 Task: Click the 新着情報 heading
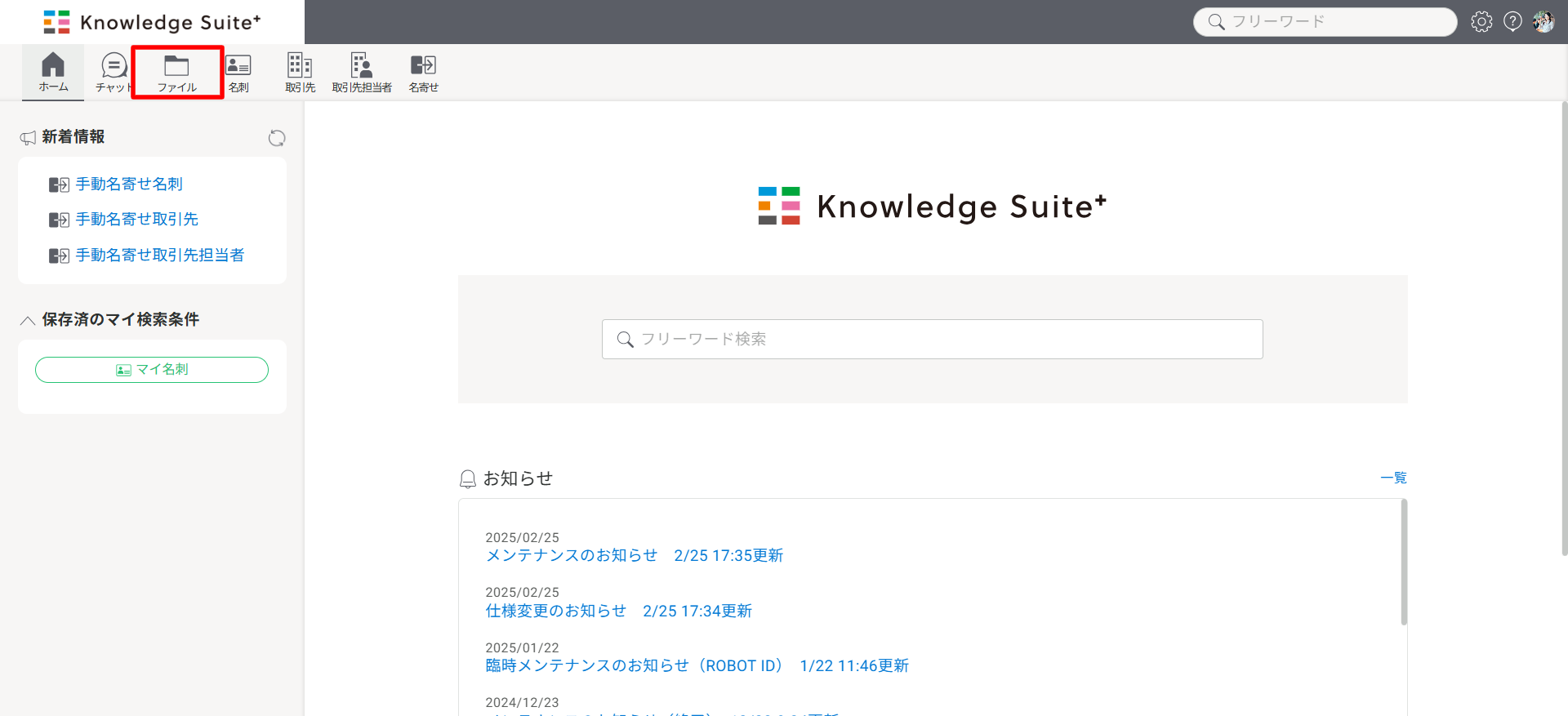click(x=73, y=137)
